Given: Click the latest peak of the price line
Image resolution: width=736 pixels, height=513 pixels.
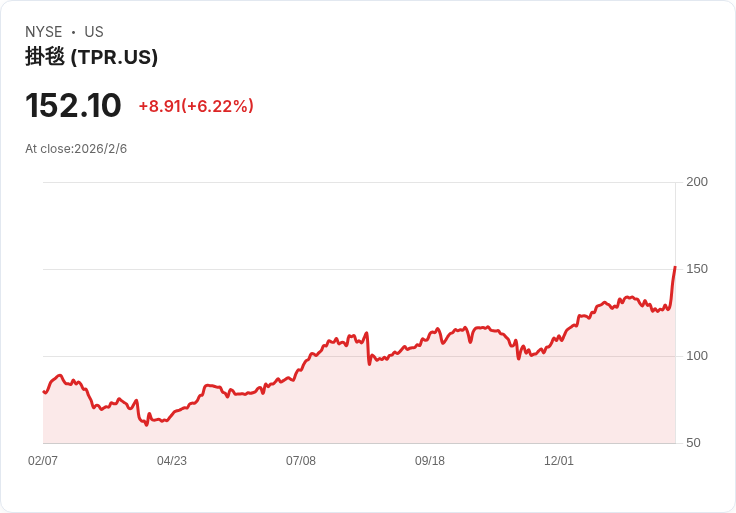Looking at the screenshot, I should tap(675, 267).
